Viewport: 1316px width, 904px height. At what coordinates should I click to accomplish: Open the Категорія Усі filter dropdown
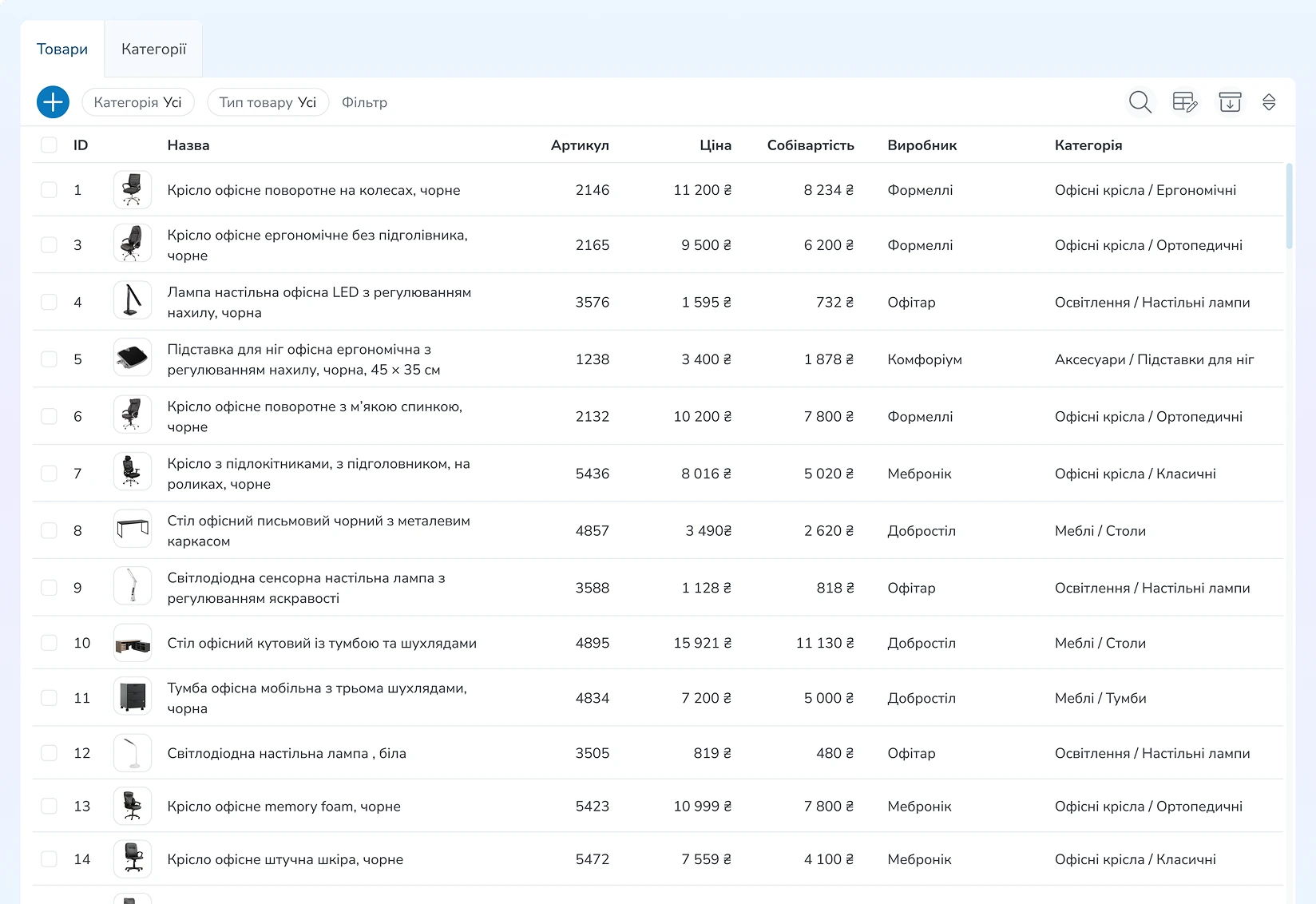coord(138,102)
